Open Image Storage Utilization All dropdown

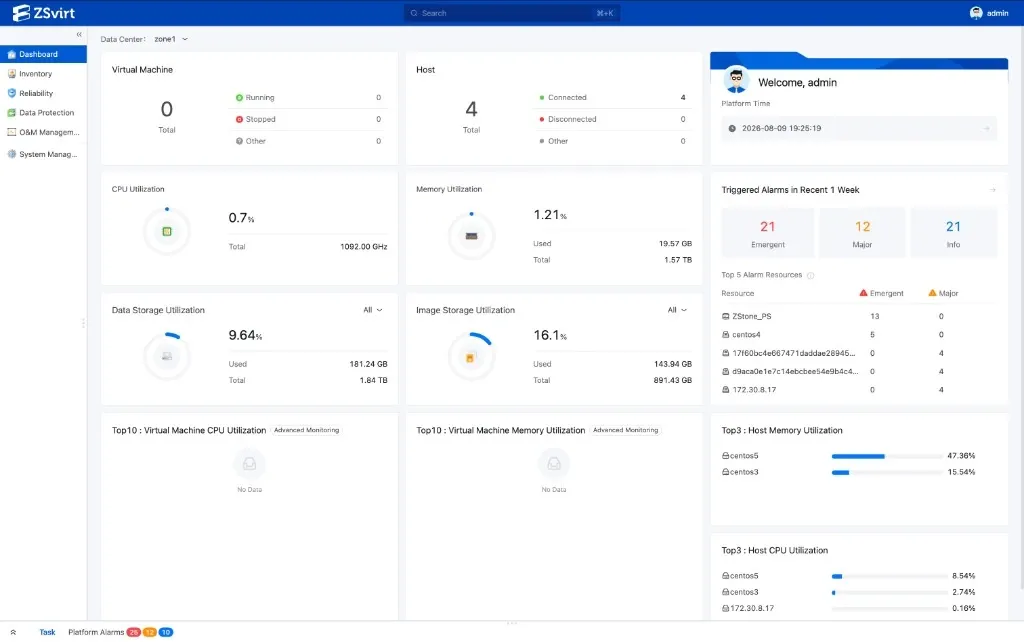[677, 310]
